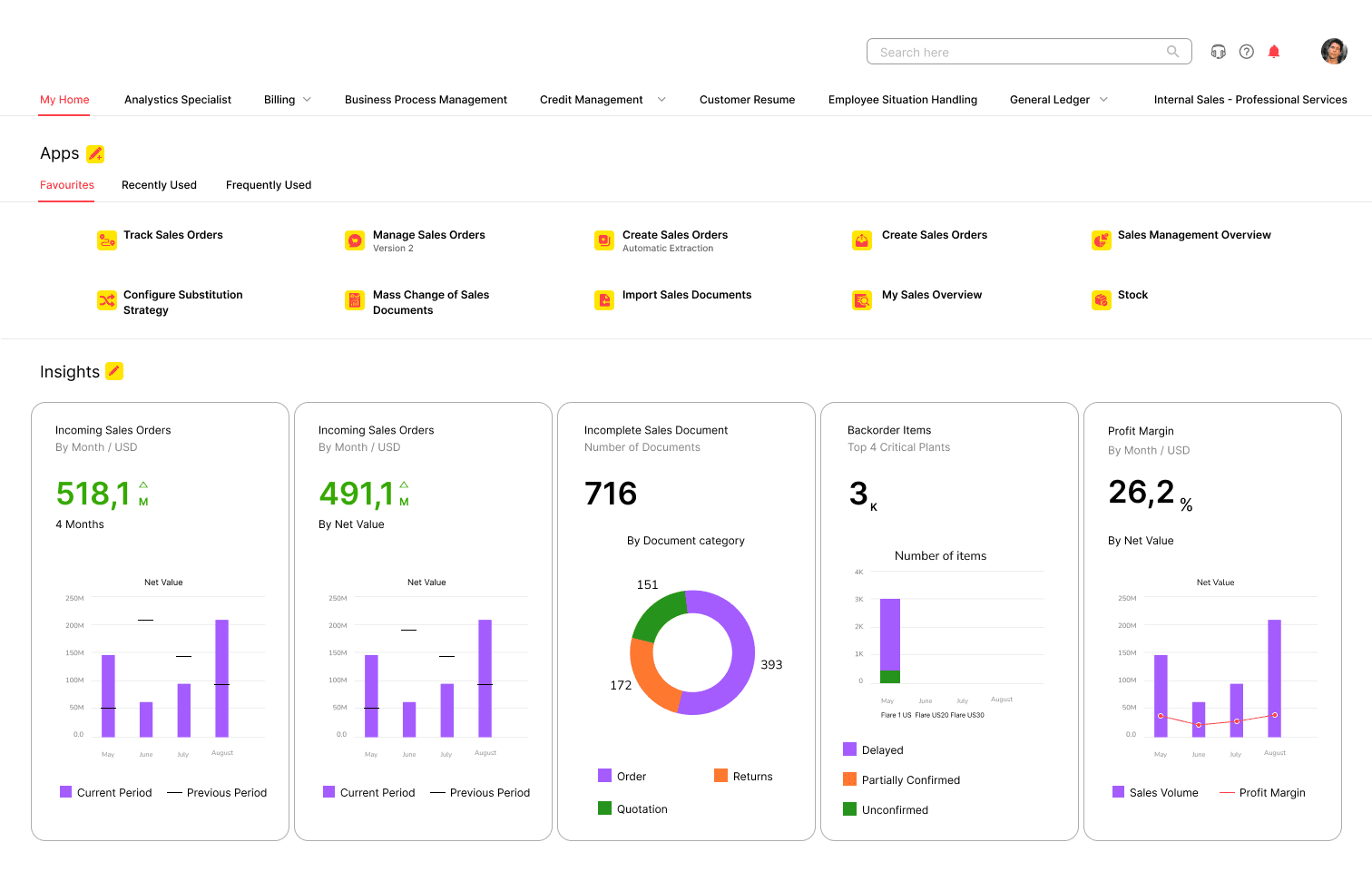This screenshot has width=1372, height=891.
Task: Open the Track Sales Orders app icon
Action: point(108,240)
